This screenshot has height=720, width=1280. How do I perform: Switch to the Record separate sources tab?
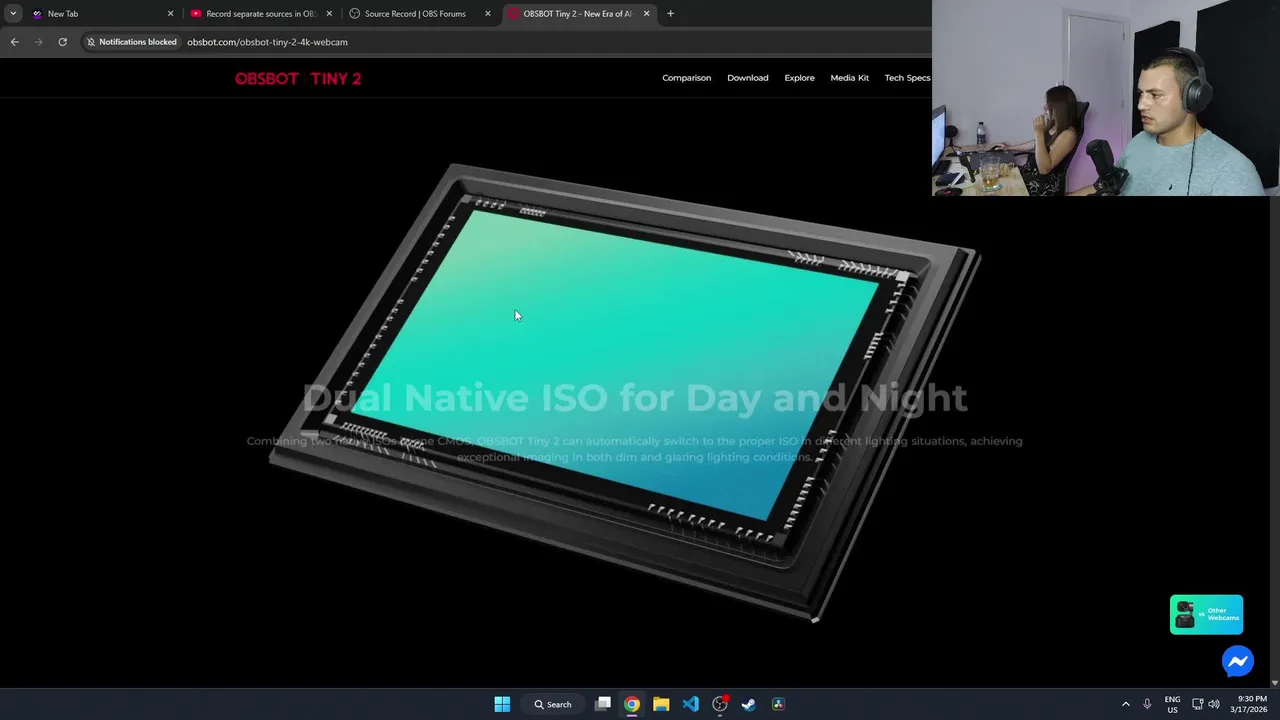(260, 14)
